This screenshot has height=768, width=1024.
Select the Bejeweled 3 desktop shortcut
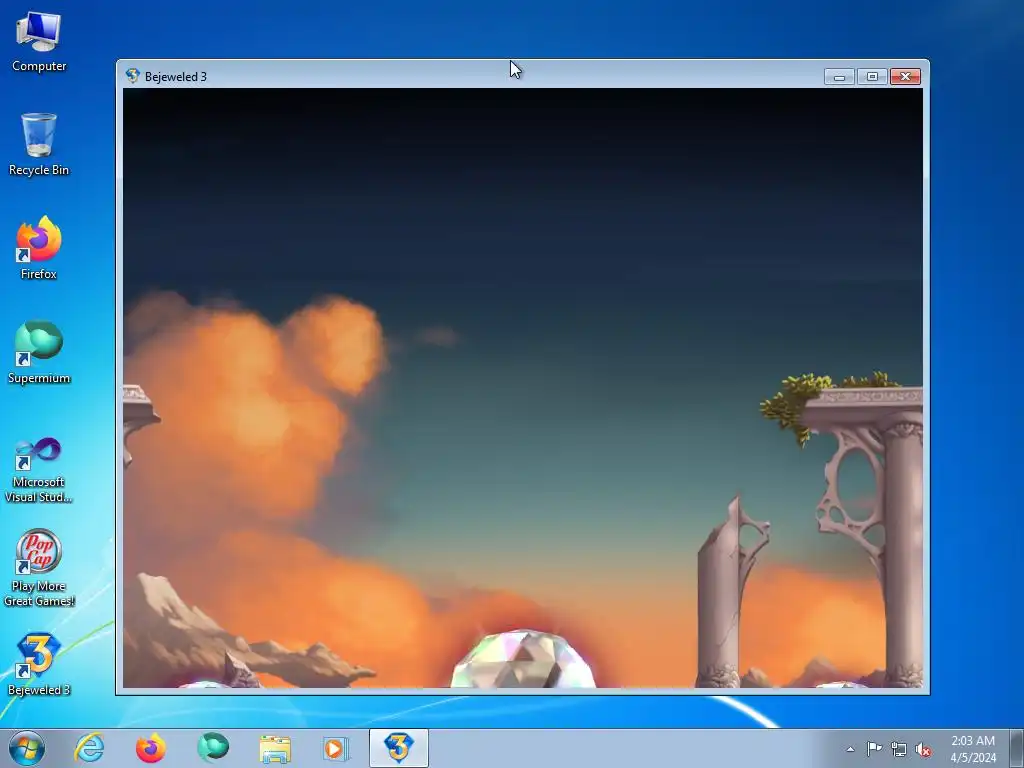click(39, 664)
